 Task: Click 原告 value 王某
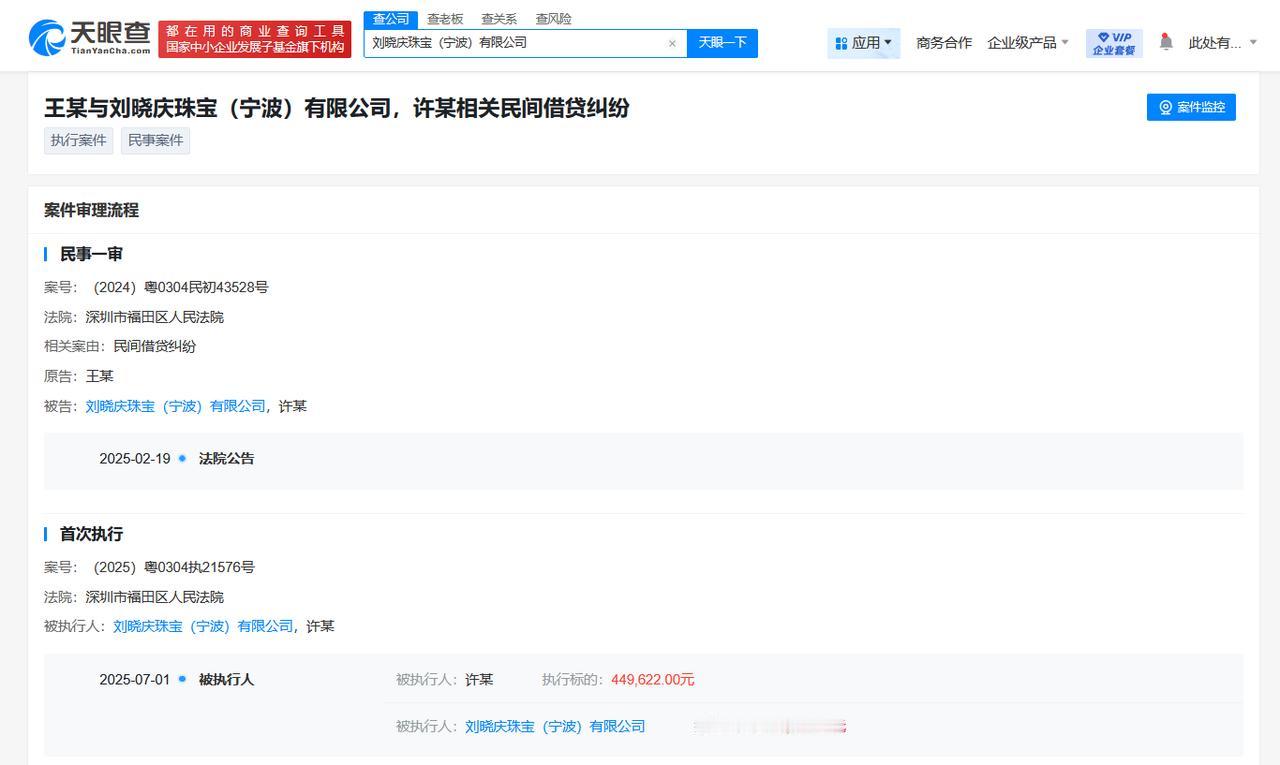(100, 376)
